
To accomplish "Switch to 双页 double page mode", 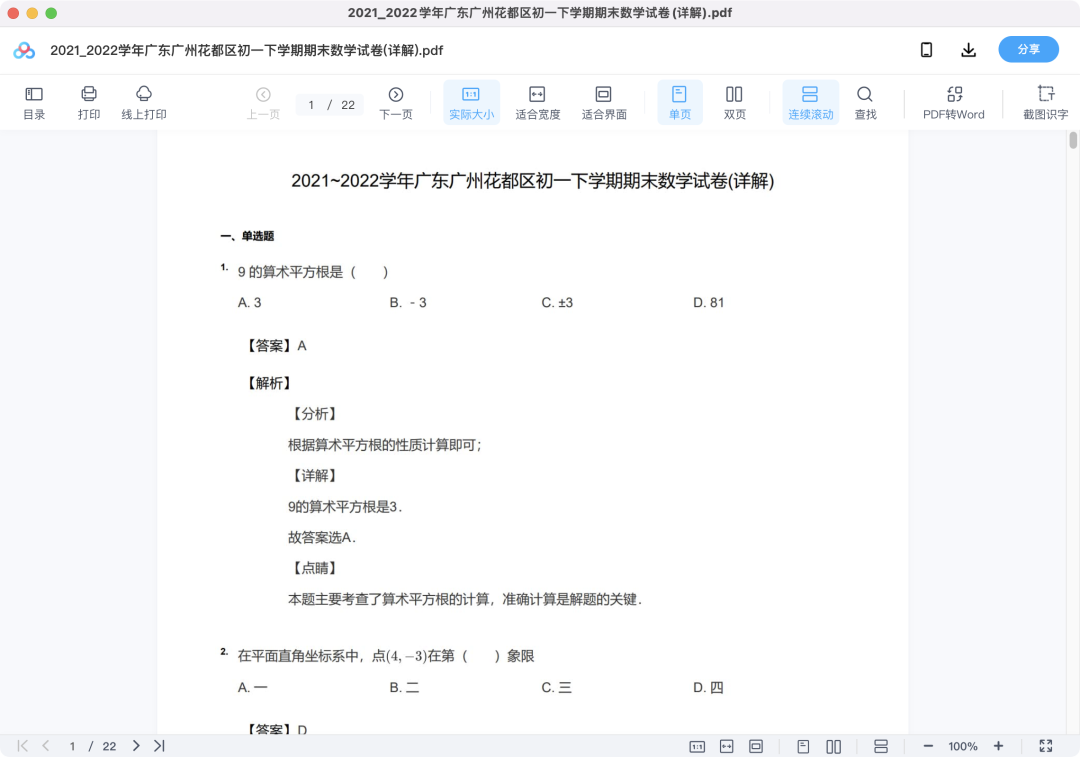I will [734, 103].
